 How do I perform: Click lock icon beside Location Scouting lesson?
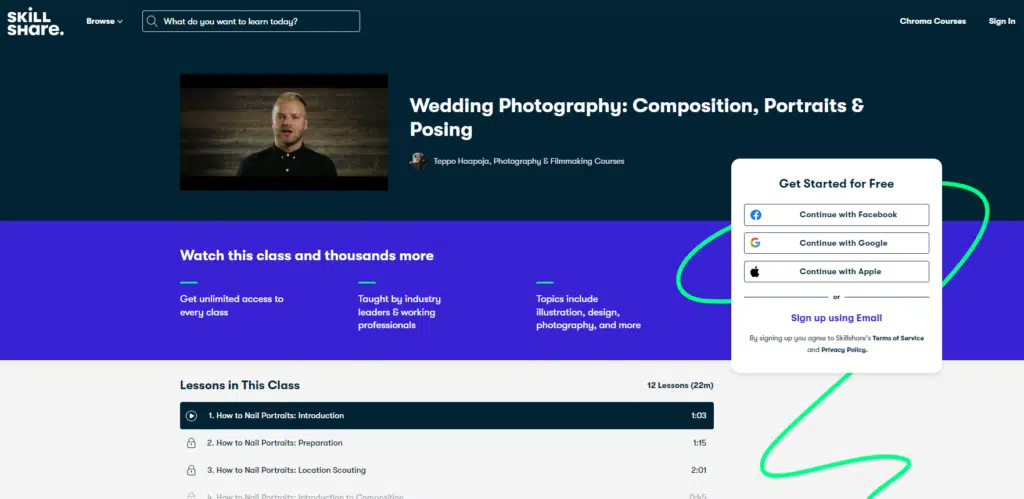click(x=191, y=470)
